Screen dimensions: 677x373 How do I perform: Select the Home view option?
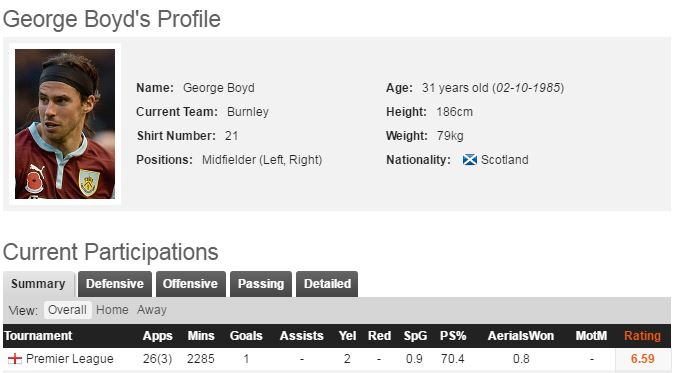coord(112,310)
